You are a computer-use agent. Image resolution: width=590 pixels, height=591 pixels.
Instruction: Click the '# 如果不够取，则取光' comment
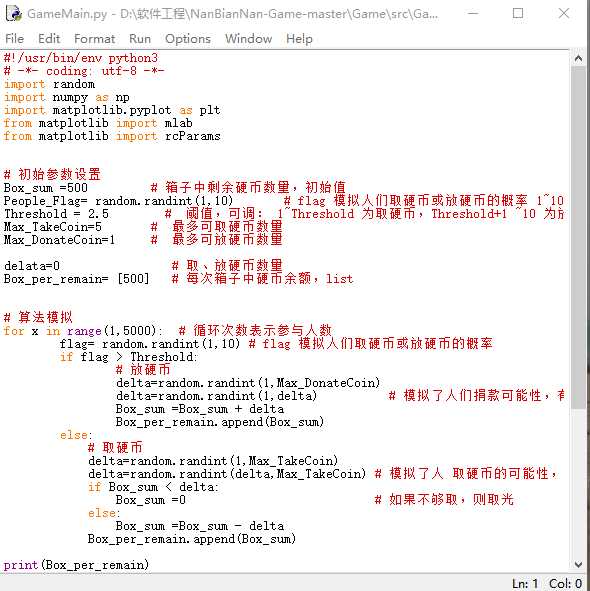[444, 500]
